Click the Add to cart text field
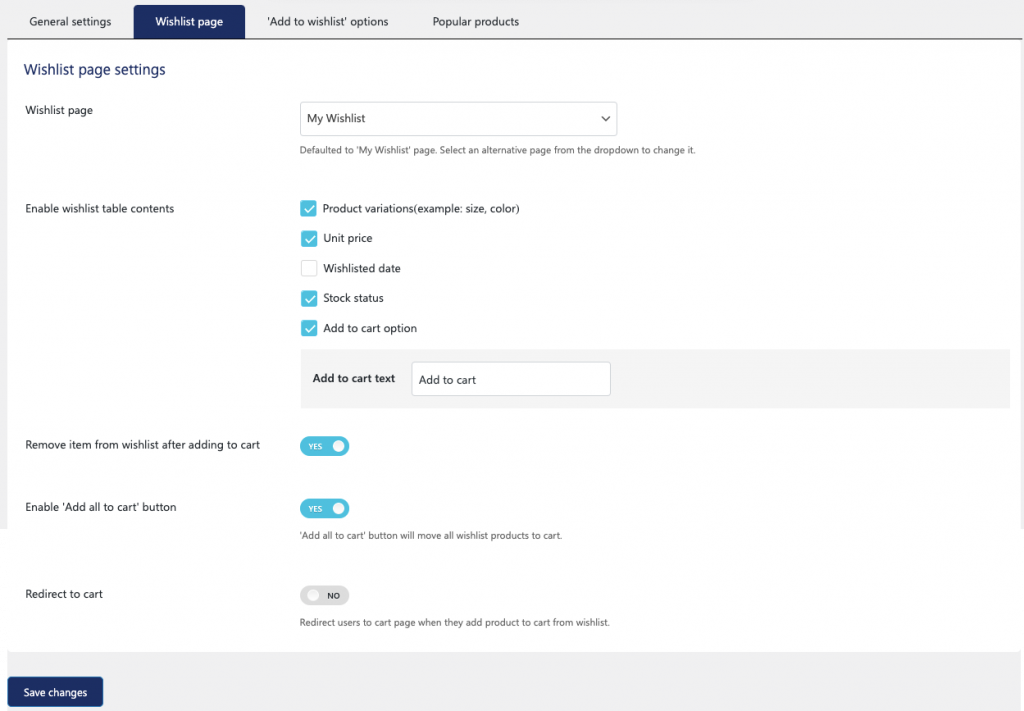The height and width of the screenshot is (711, 1024). (x=510, y=379)
